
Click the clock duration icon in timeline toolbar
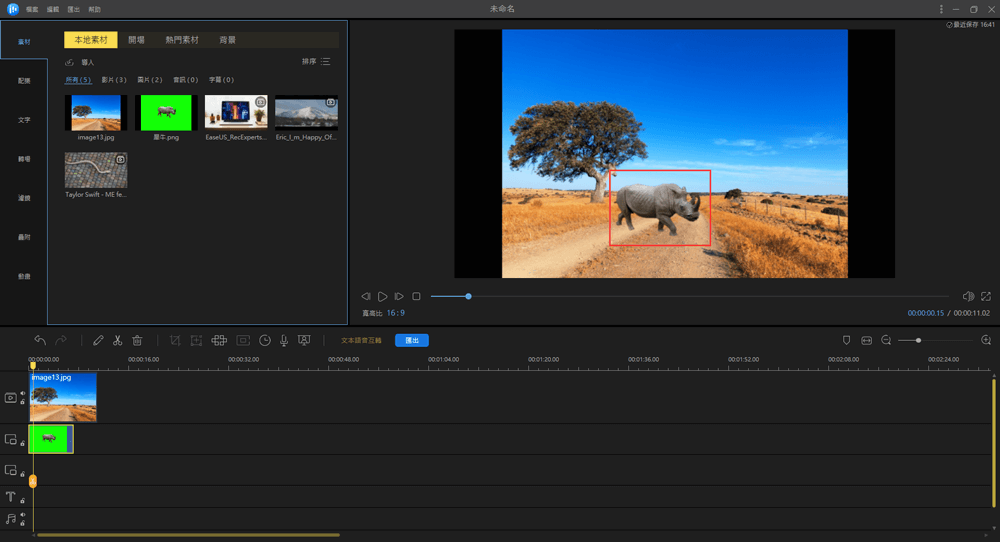pyautogui.click(x=265, y=340)
